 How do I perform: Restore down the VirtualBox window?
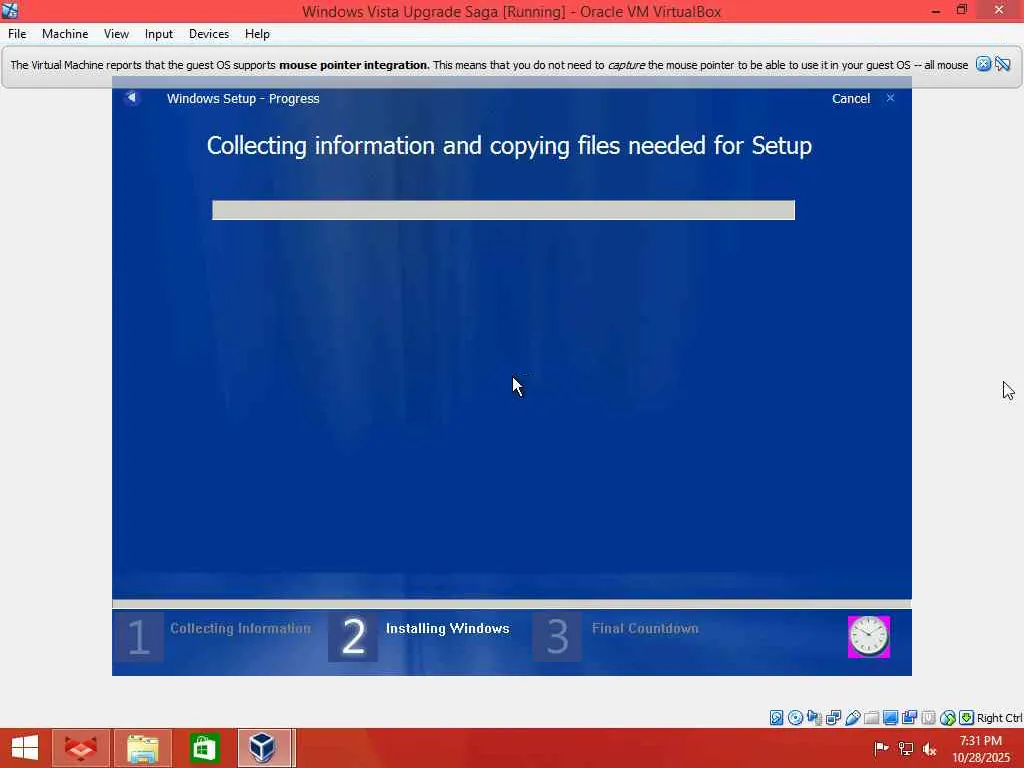tap(962, 10)
